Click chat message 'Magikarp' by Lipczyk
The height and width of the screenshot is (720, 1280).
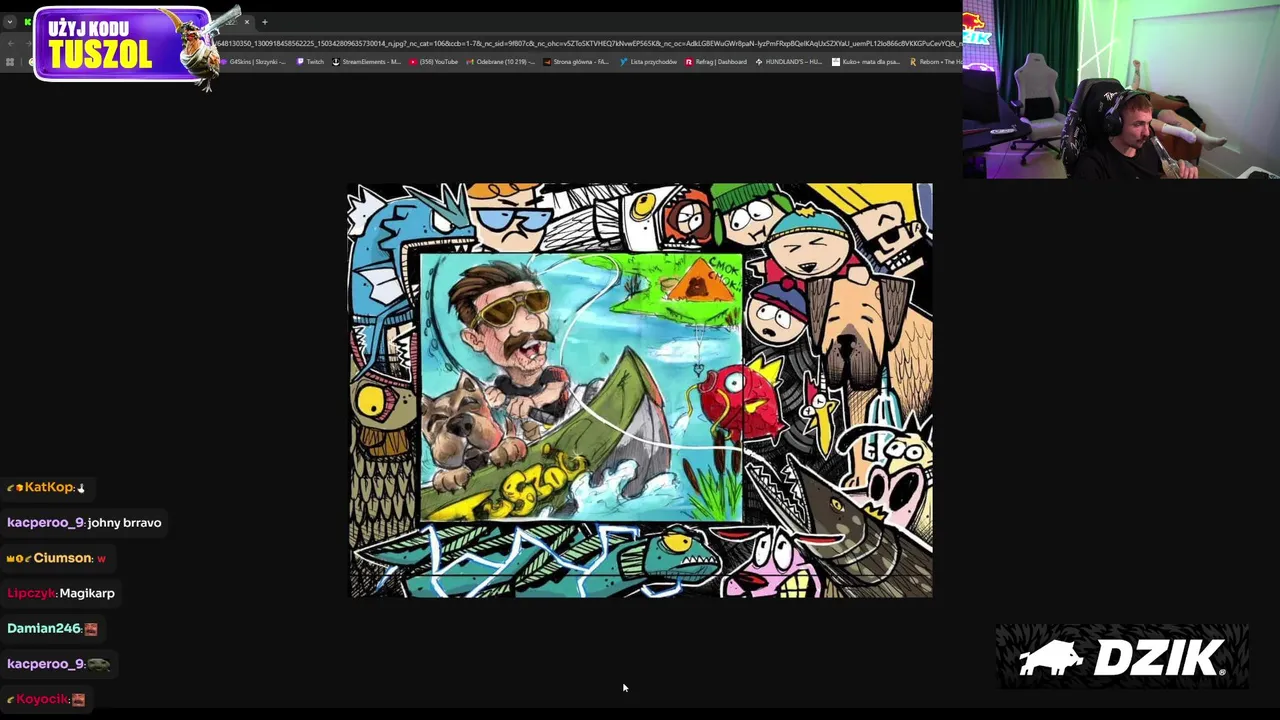87,593
